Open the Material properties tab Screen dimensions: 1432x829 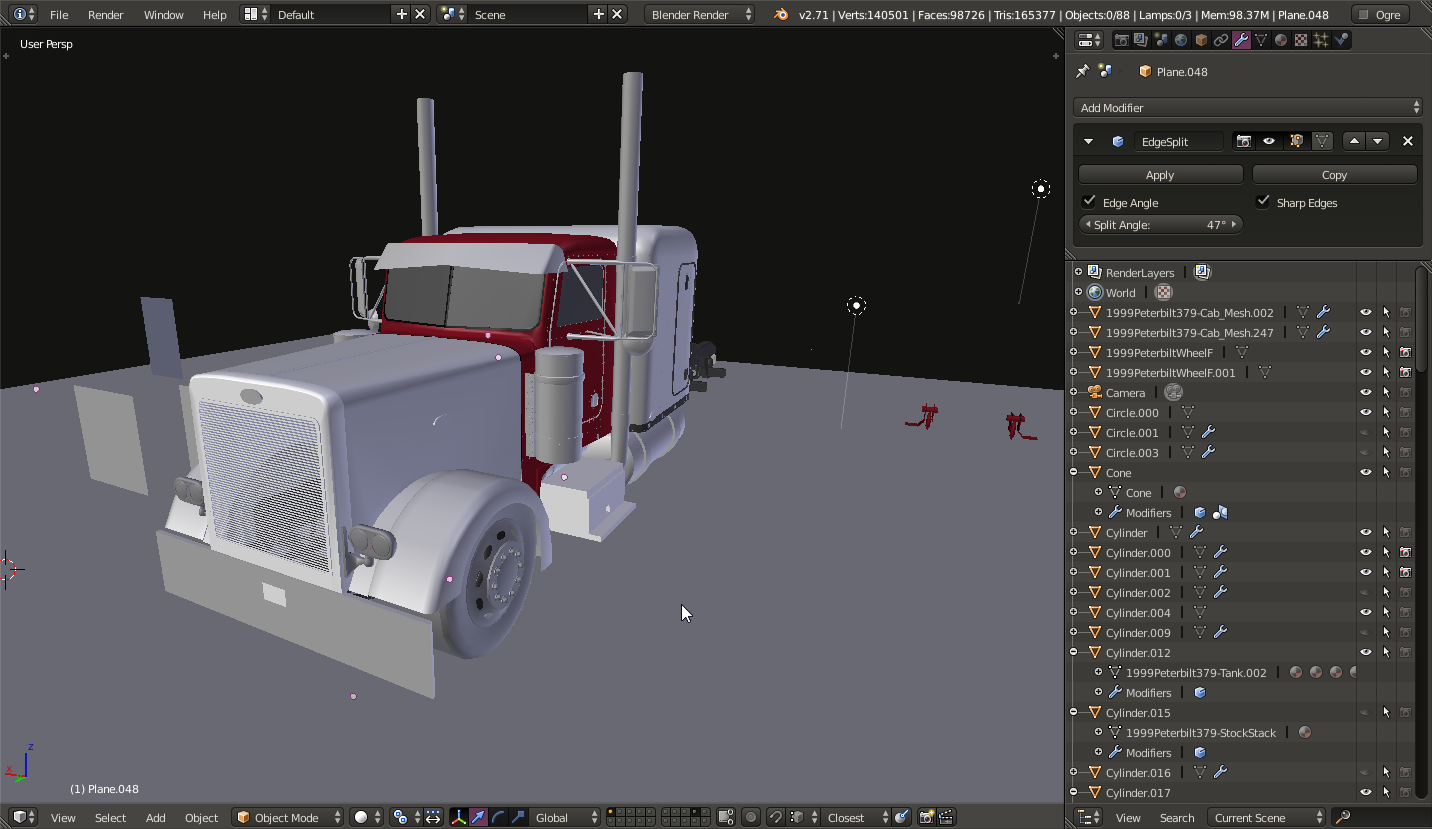[1281, 40]
